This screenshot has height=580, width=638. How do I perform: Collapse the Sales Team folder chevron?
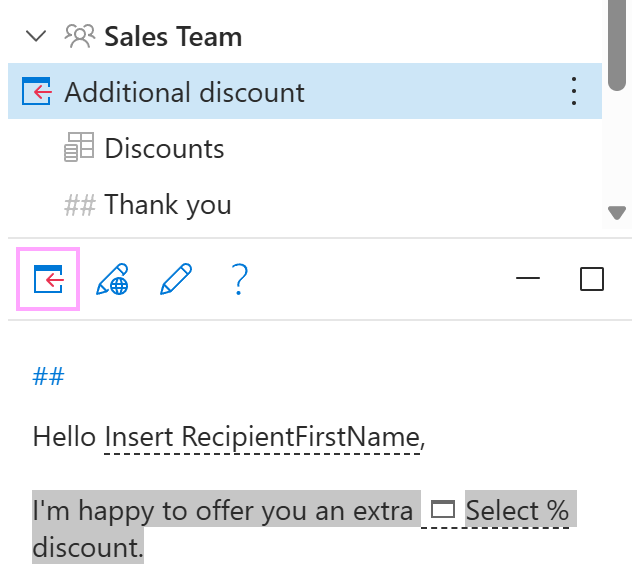tap(37, 37)
